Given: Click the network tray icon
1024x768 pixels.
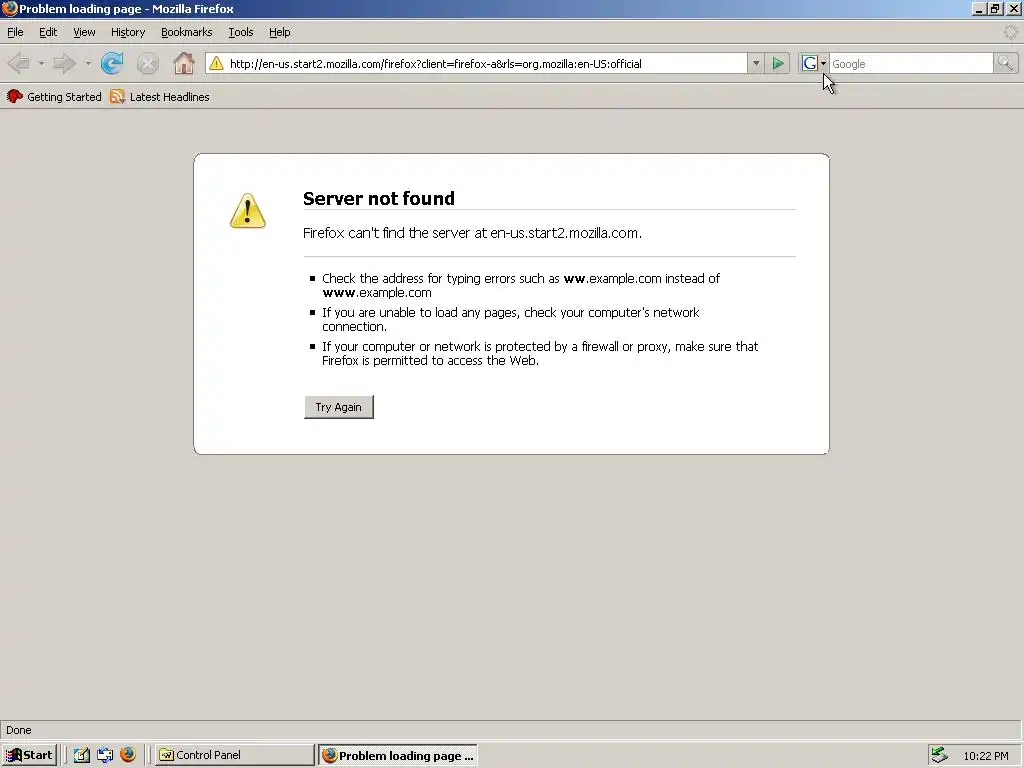Looking at the screenshot, I should pos(939,755).
